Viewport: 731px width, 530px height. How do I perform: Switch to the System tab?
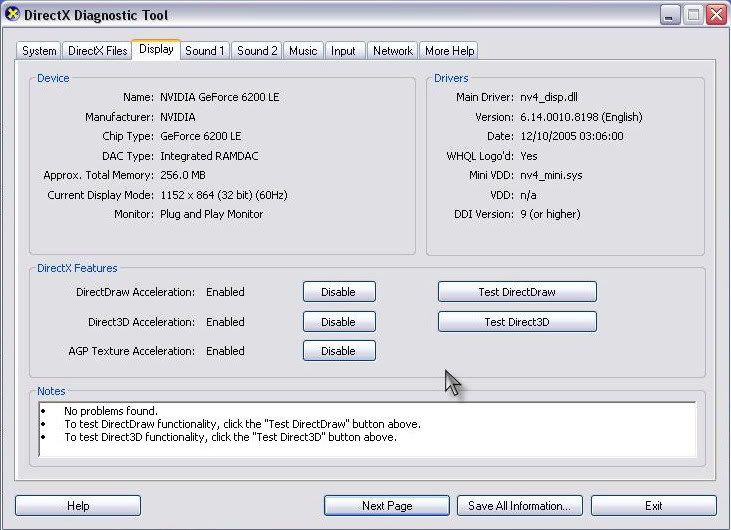pyautogui.click(x=39, y=51)
